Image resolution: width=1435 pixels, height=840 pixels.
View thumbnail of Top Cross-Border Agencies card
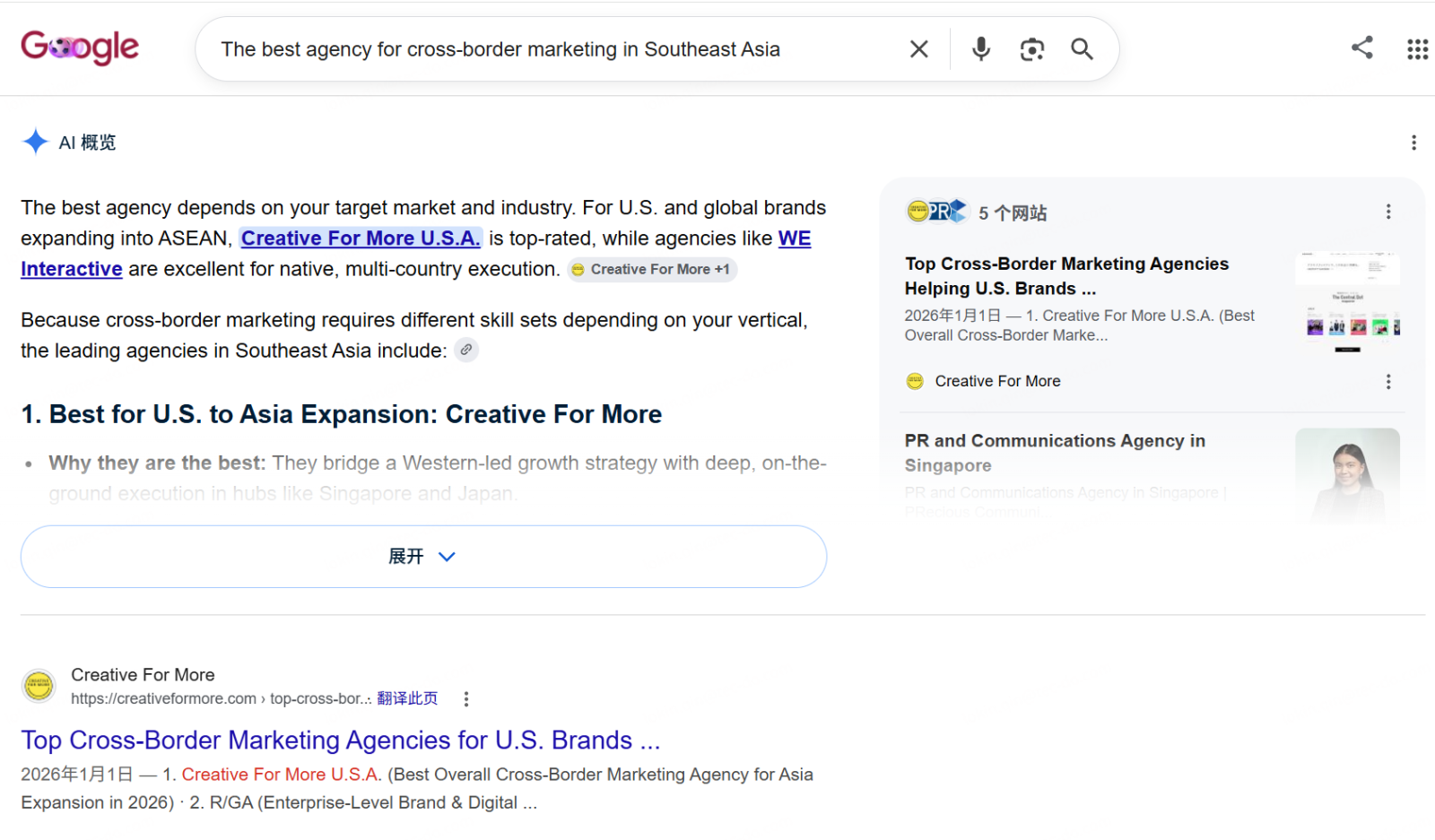(1348, 302)
